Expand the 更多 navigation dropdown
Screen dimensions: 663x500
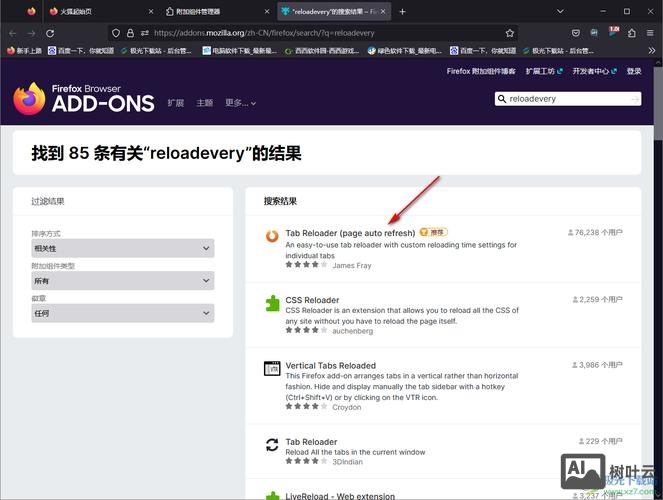coord(241,103)
